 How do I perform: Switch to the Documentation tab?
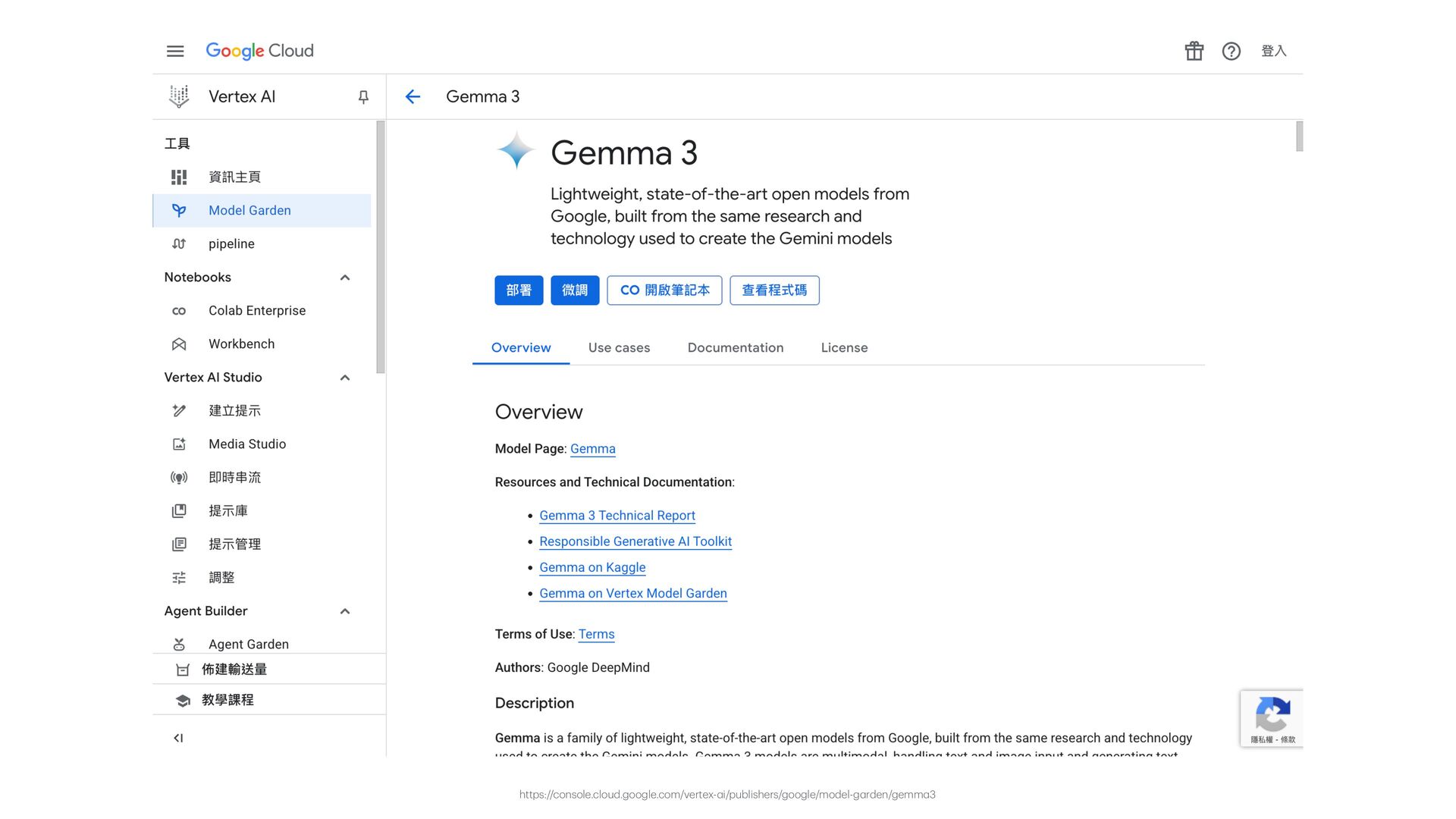[736, 347]
